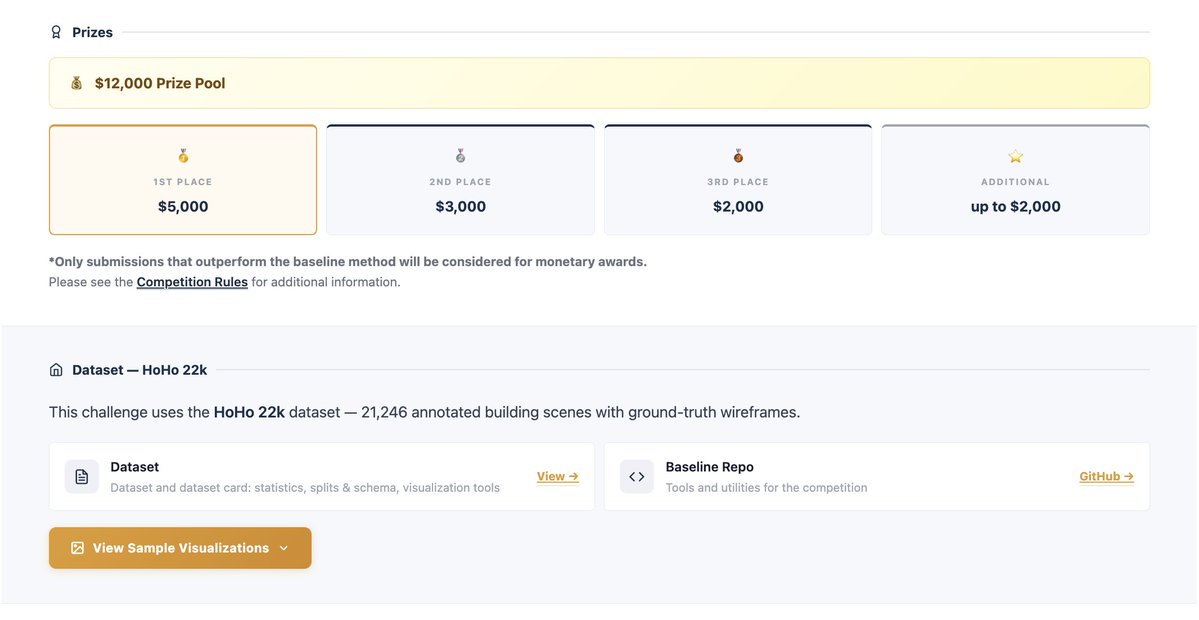Click the dataset card description about statistics, splits
This screenshot has width=1199, height=620.
coord(305,488)
